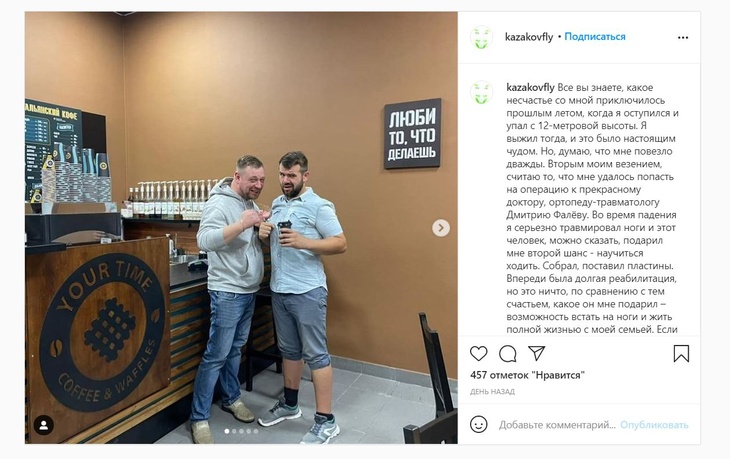Open emoji picker smiley icon

point(479,425)
